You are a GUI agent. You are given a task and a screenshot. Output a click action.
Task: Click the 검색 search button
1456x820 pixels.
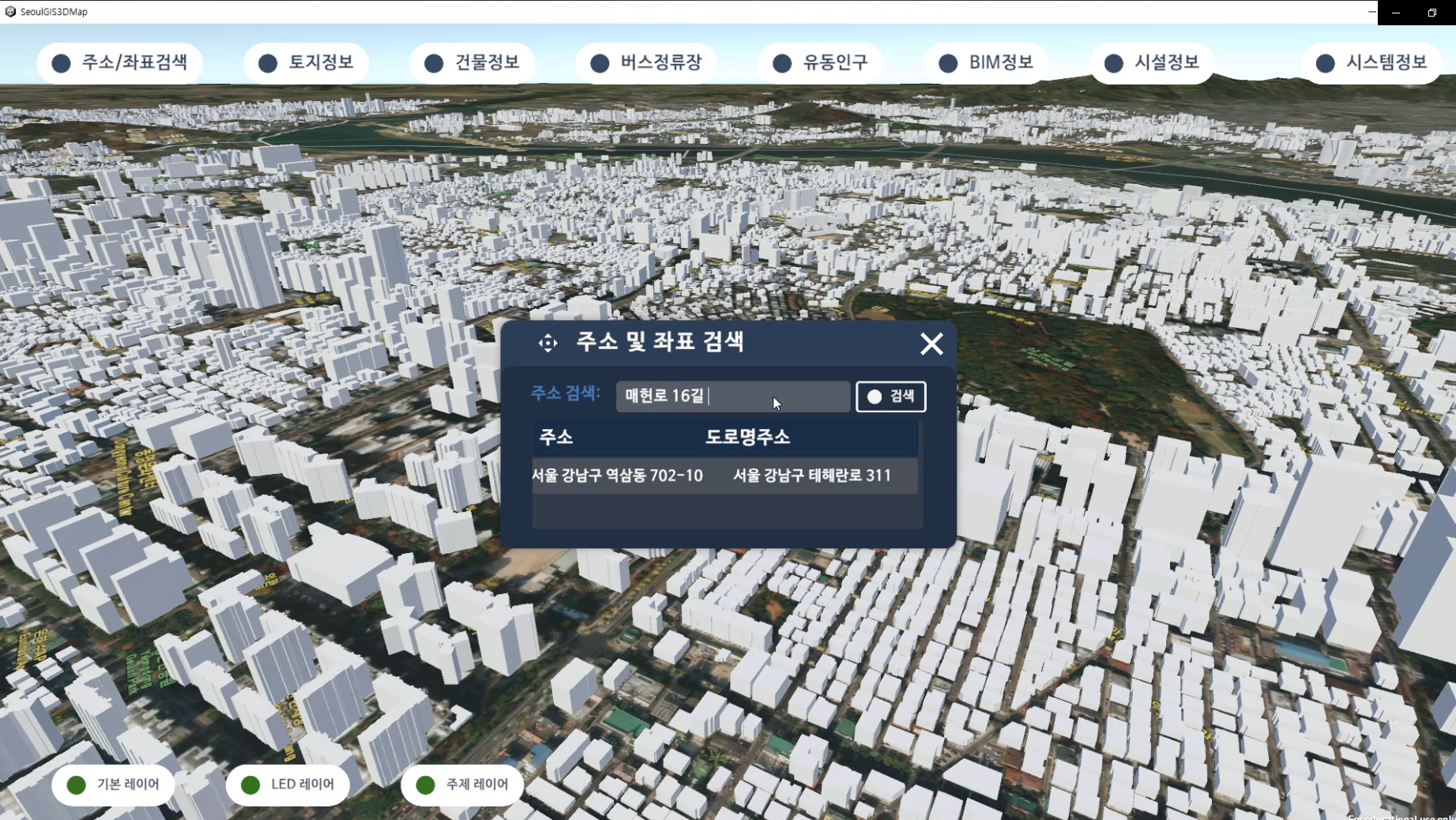(890, 397)
